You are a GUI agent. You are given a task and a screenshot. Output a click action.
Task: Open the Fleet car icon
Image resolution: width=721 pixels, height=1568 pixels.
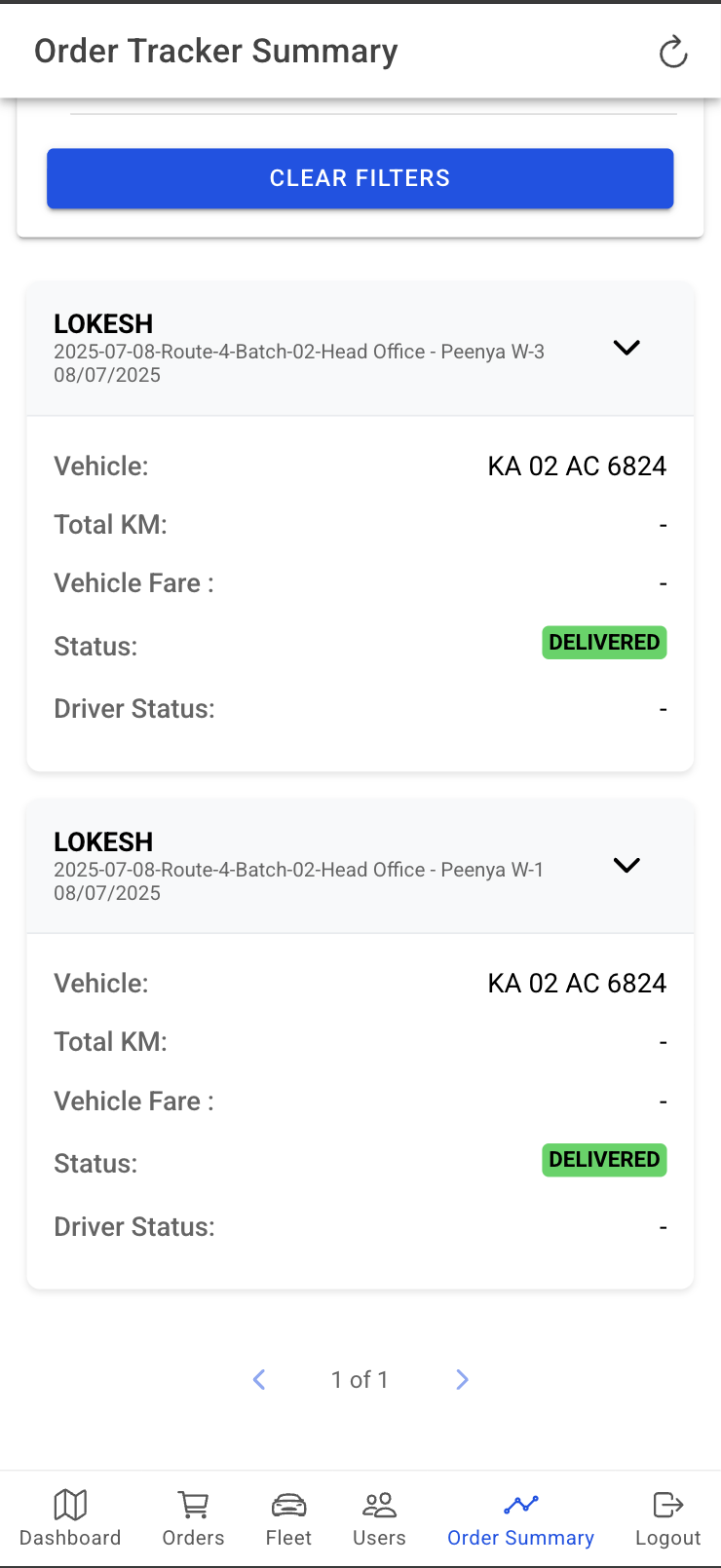(288, 1505)
